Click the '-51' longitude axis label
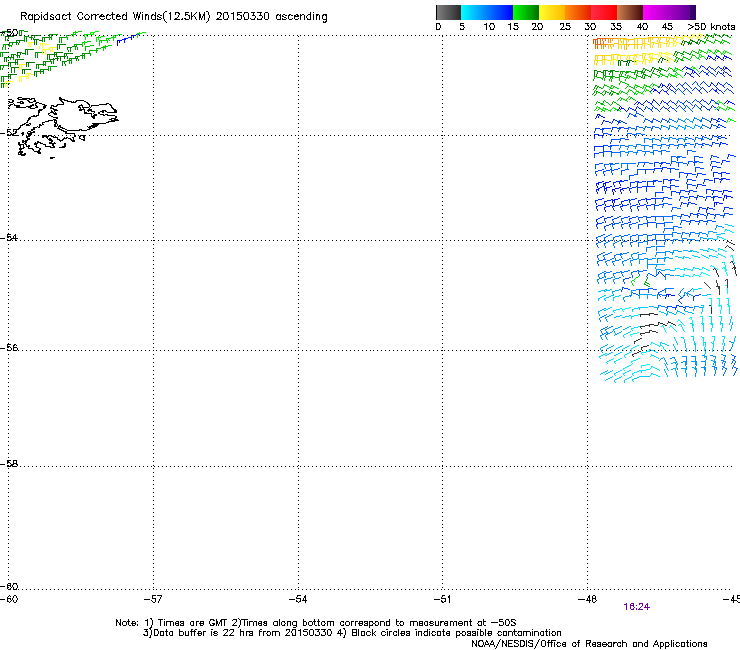 click(442, 599)
